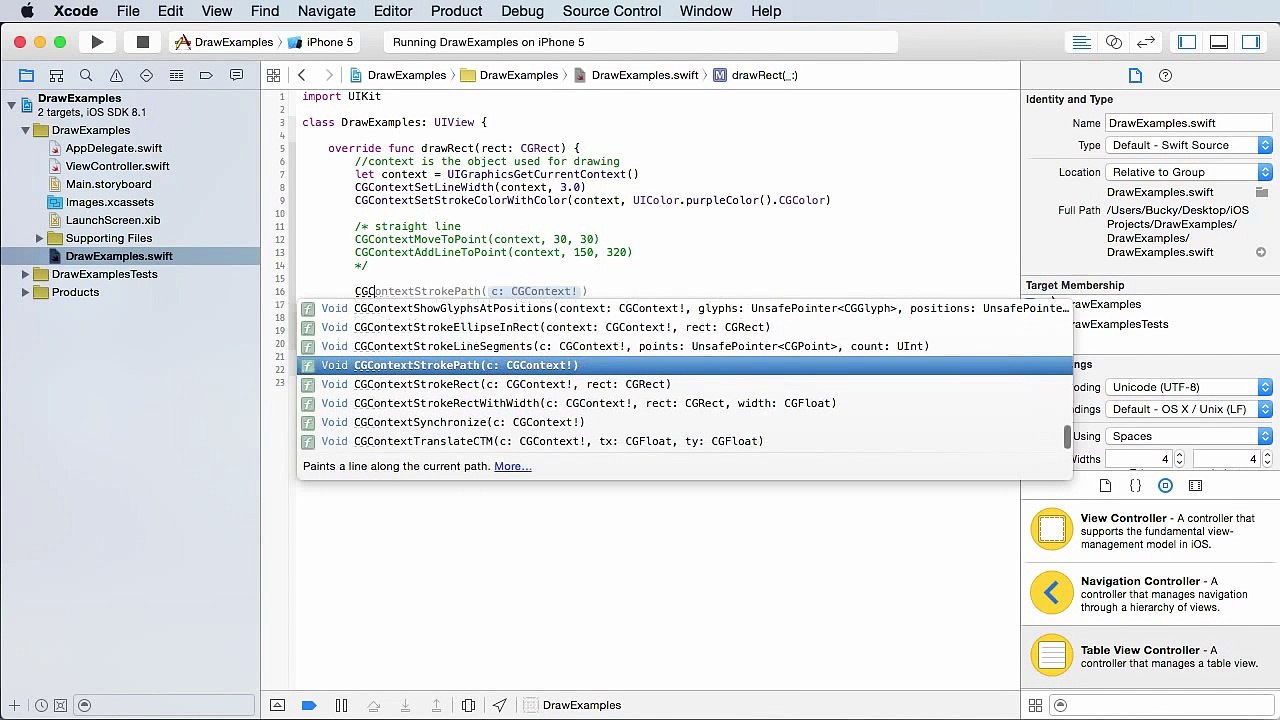This screenshot has width=1280, height=720.
Task: Open the project navigator folder icon
Action: pyautogui.click(x=27, y=75)
